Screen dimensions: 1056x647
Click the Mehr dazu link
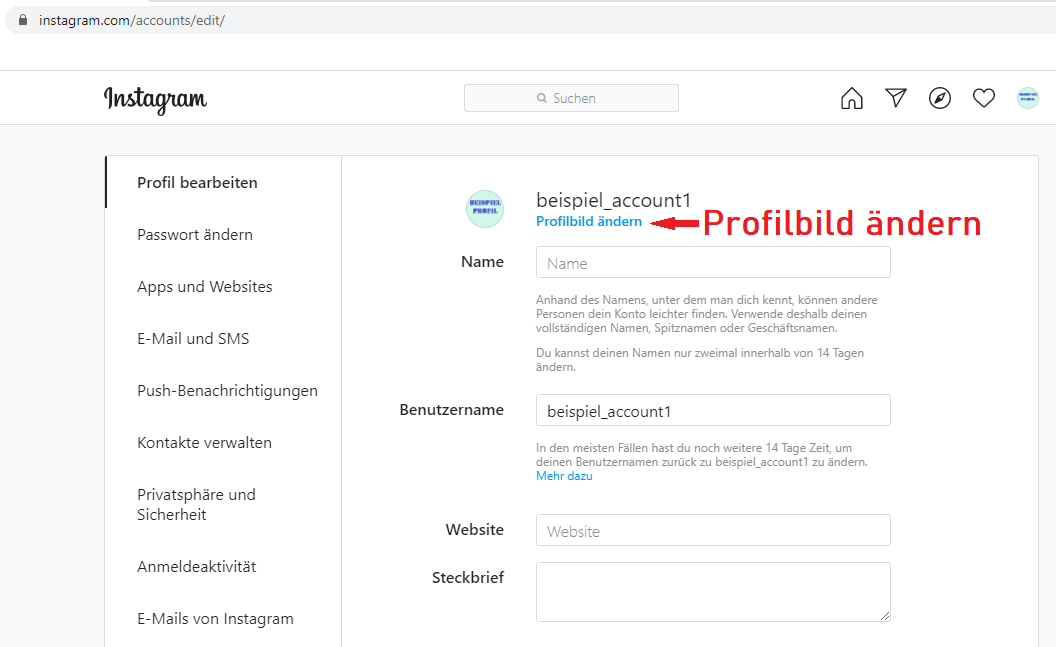[564, 476]
